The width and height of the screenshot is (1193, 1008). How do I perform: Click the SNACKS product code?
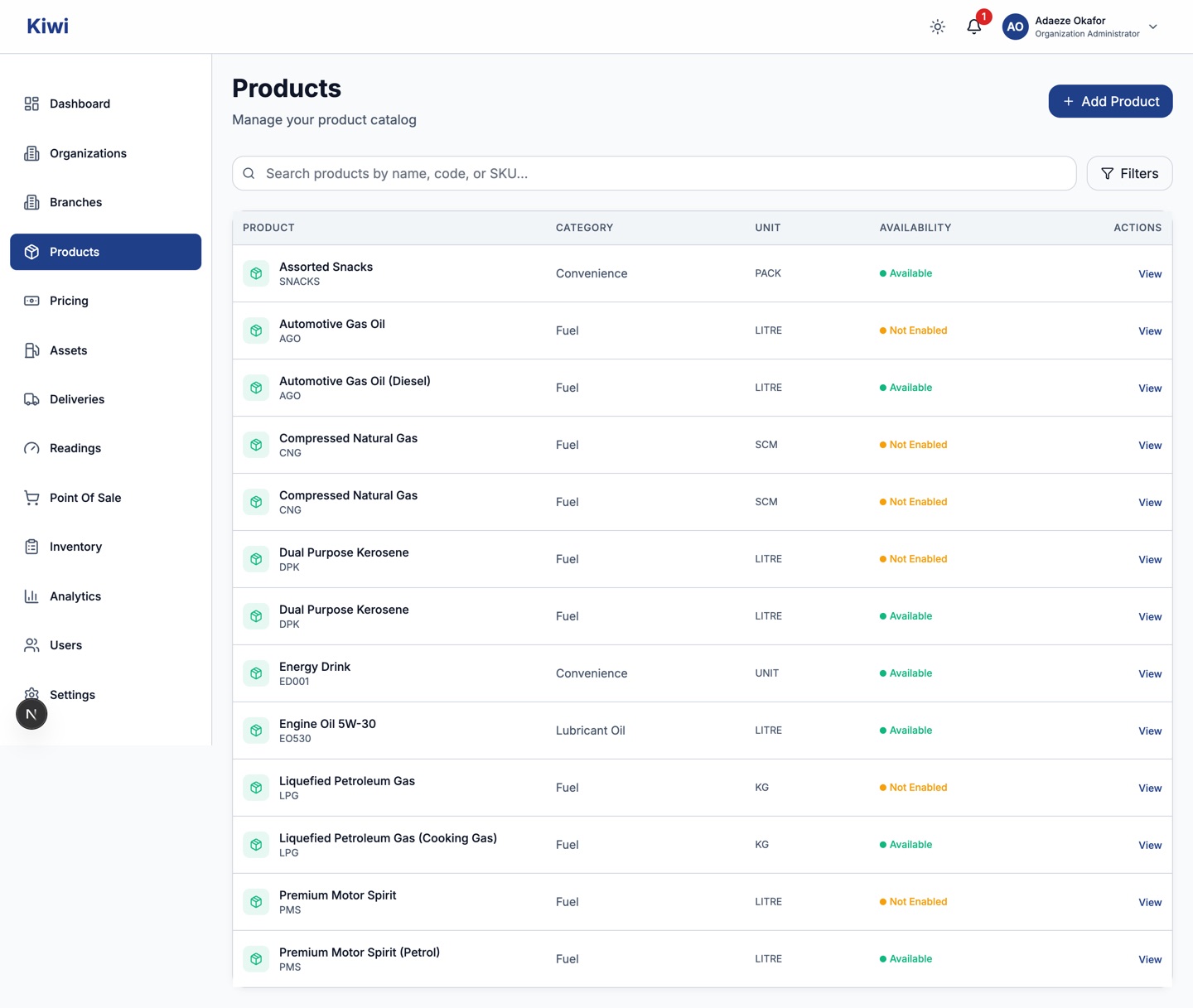pos(299,282)
